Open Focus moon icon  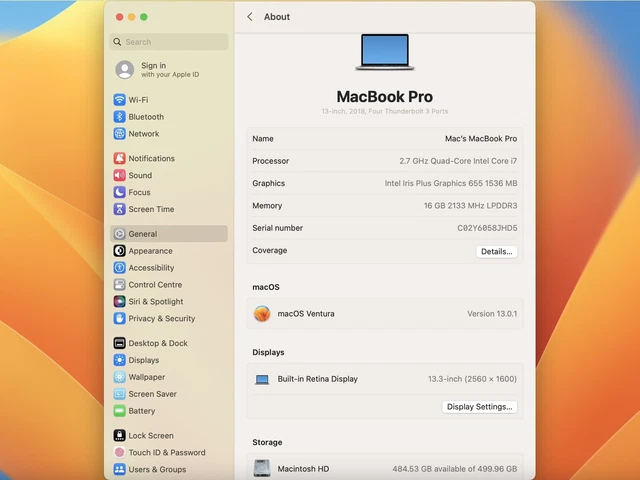point(119,192)
